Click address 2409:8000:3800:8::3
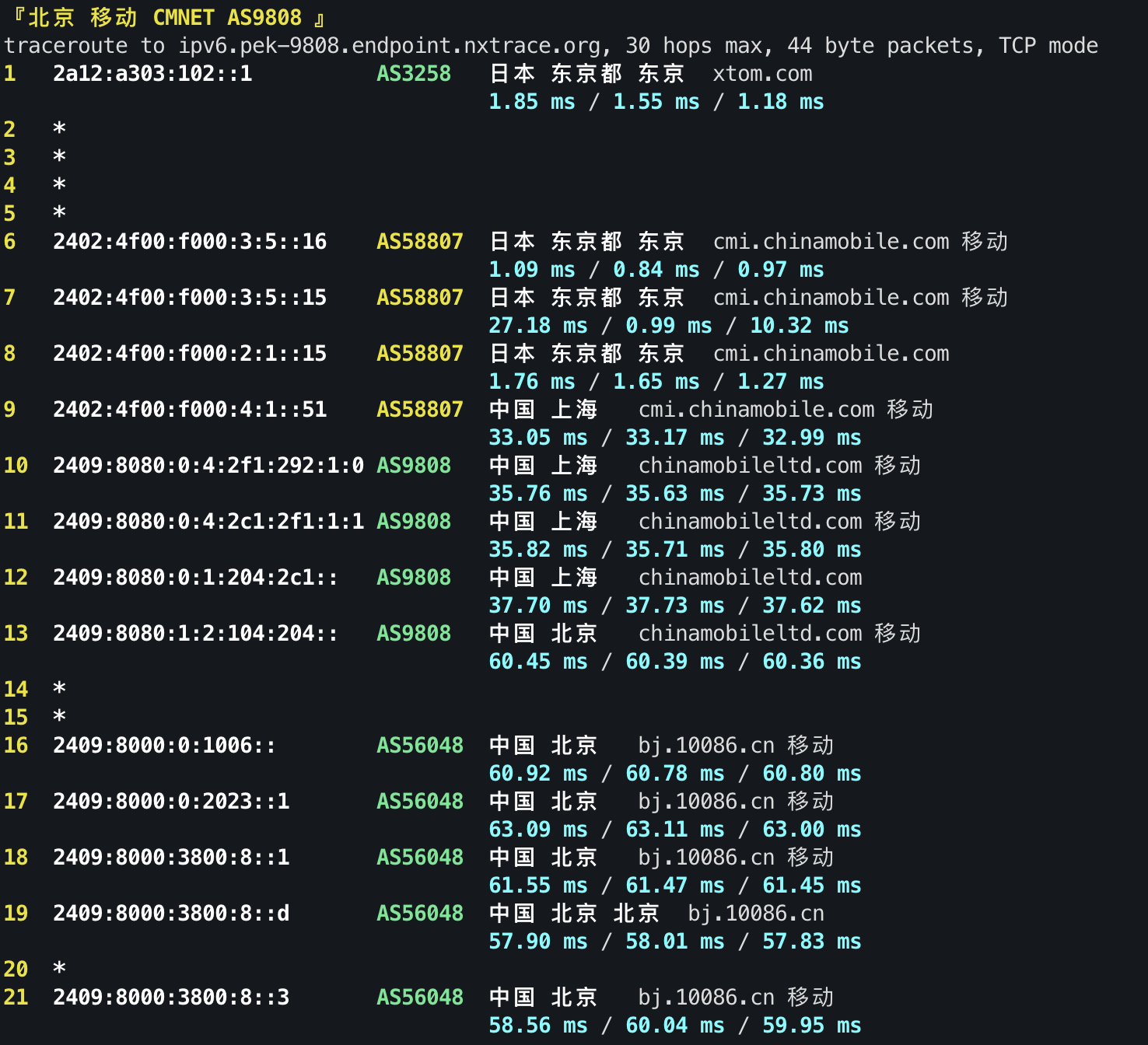1148x1045 pixels. [171, 998]
